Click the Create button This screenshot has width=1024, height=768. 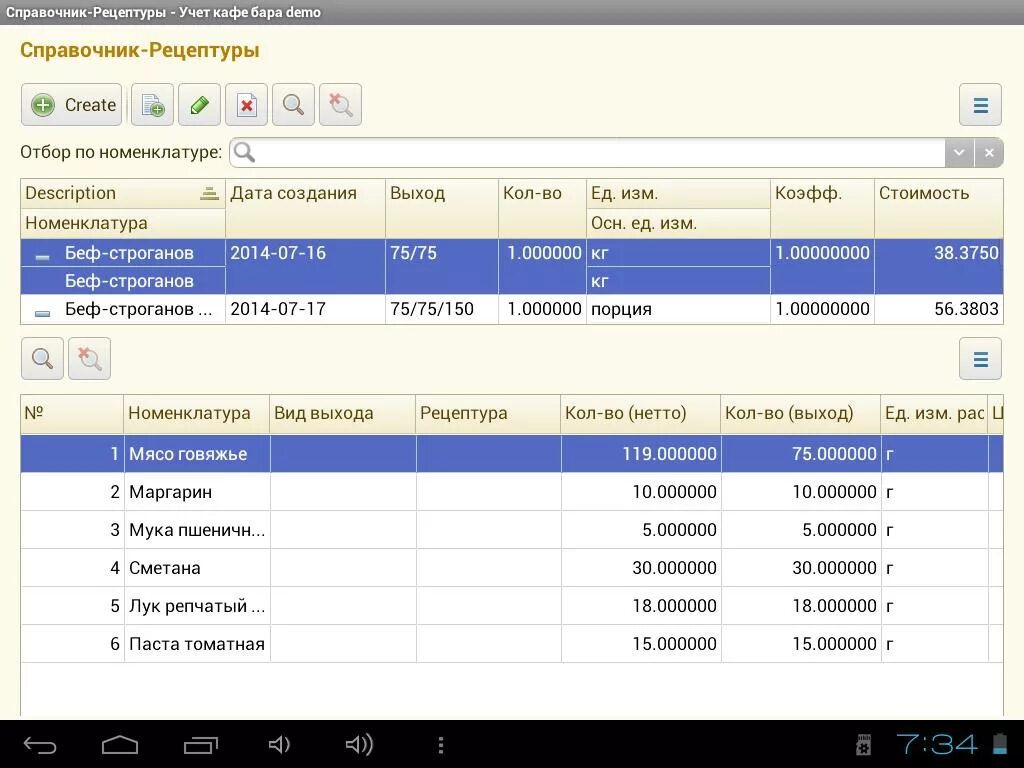tap(71, 104)
